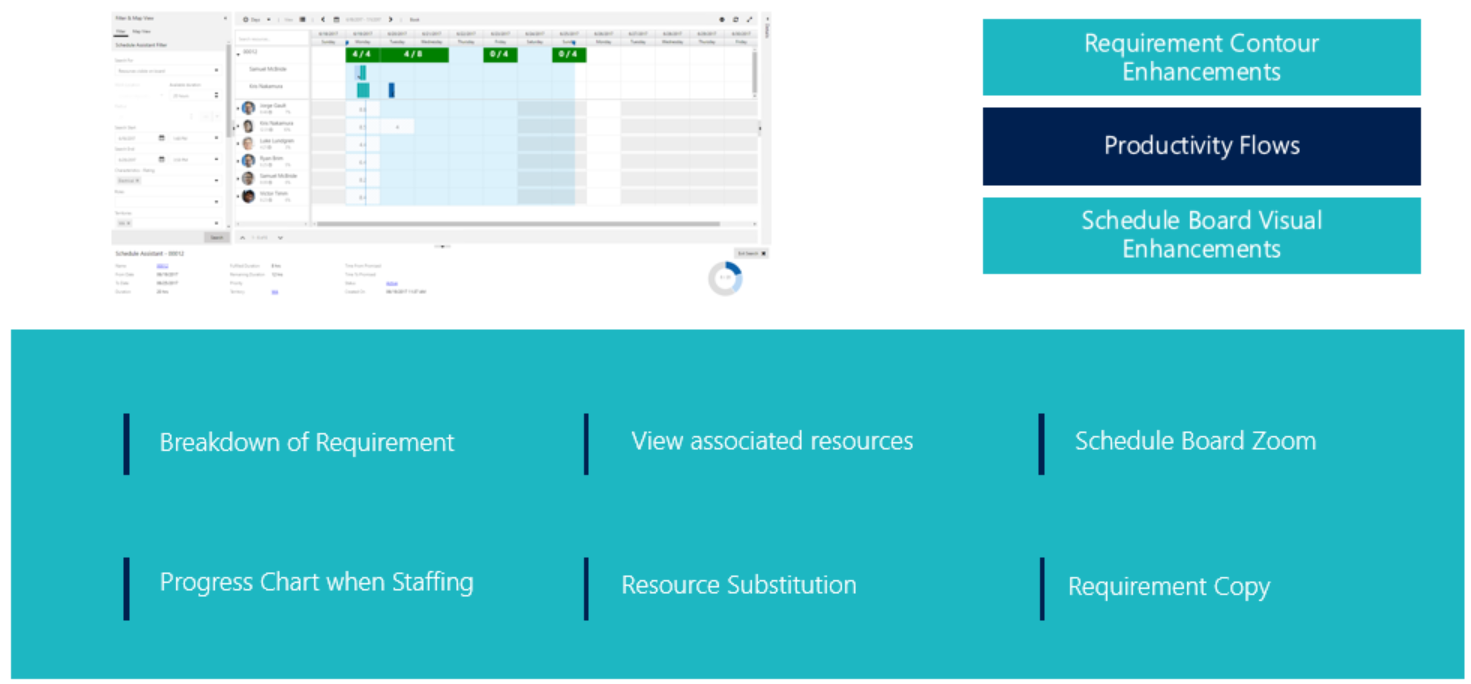Remove the Electrical characteristic filter tag

[x=136, y=180]
